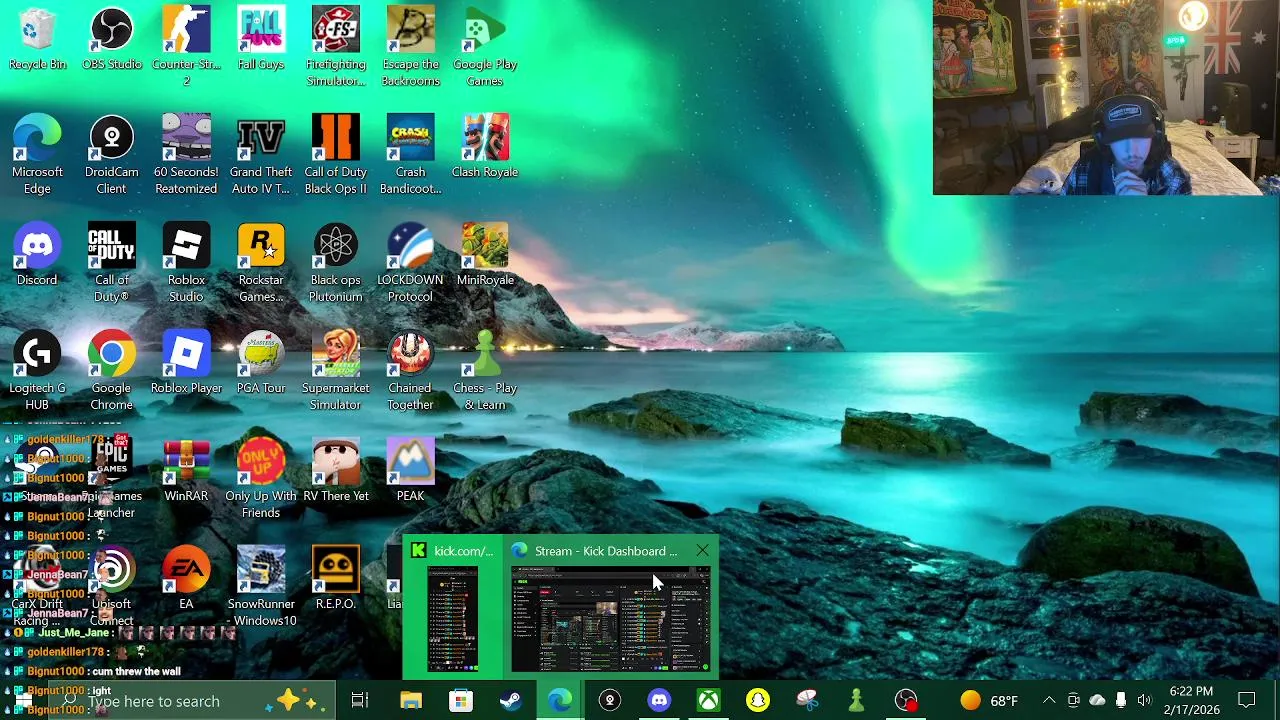The width and height of the screenshot is (1280, 720).
Task: Select the PEAK desktop icon
Action: (410, 472)
